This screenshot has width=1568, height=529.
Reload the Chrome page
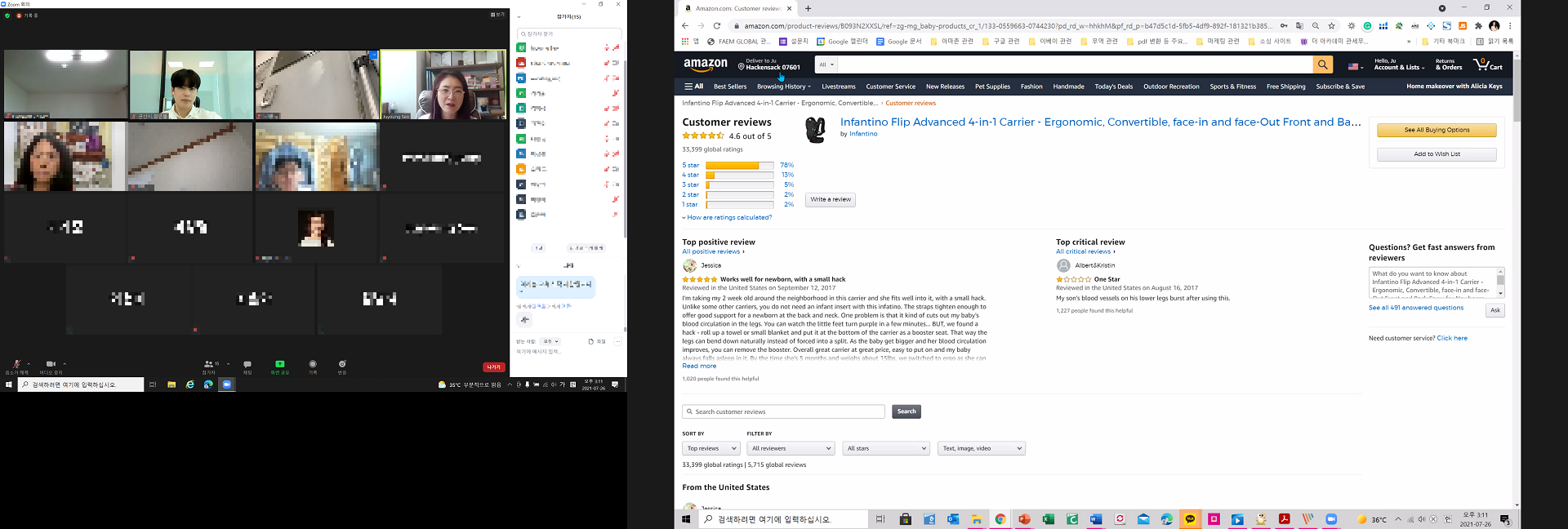click(x=717, y=26)
